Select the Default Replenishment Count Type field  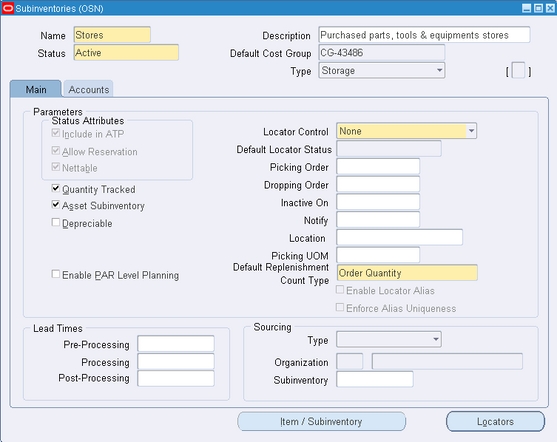point(407,273)
